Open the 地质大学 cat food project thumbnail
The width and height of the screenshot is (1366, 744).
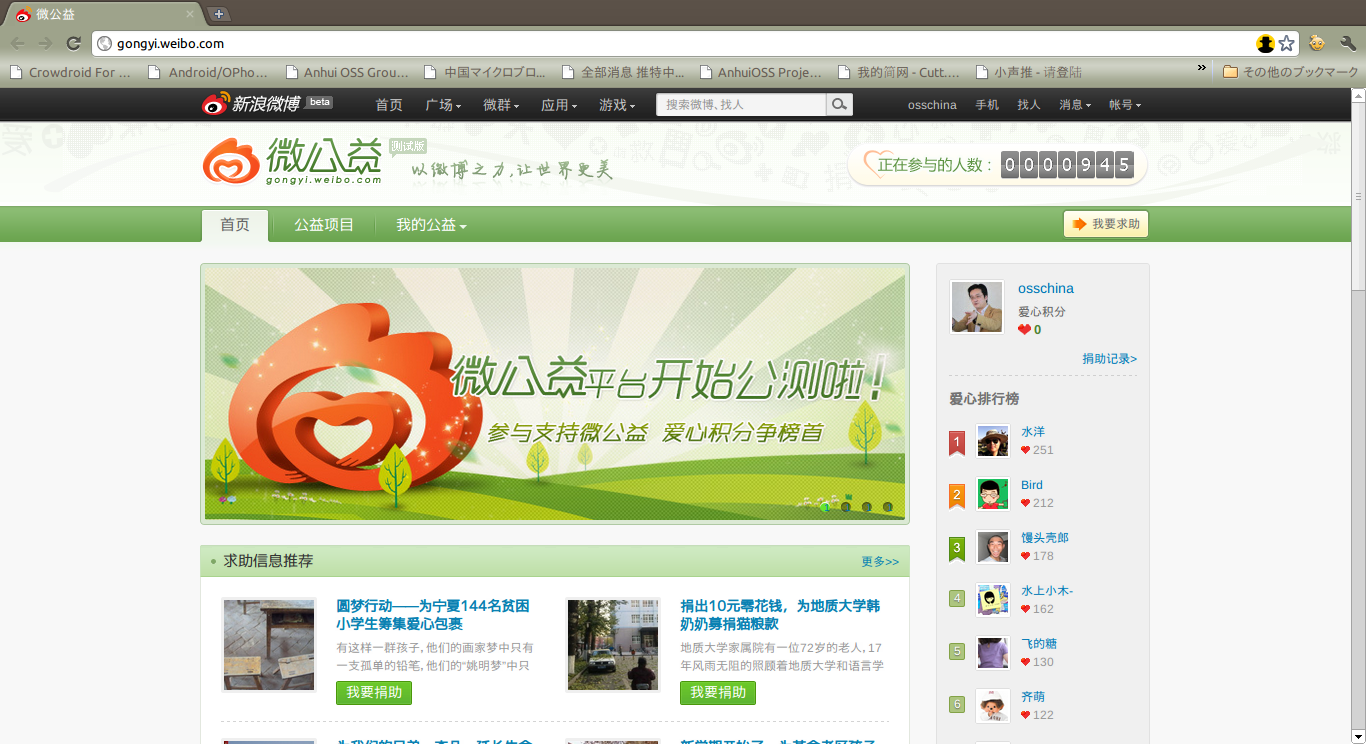point(613,645)
